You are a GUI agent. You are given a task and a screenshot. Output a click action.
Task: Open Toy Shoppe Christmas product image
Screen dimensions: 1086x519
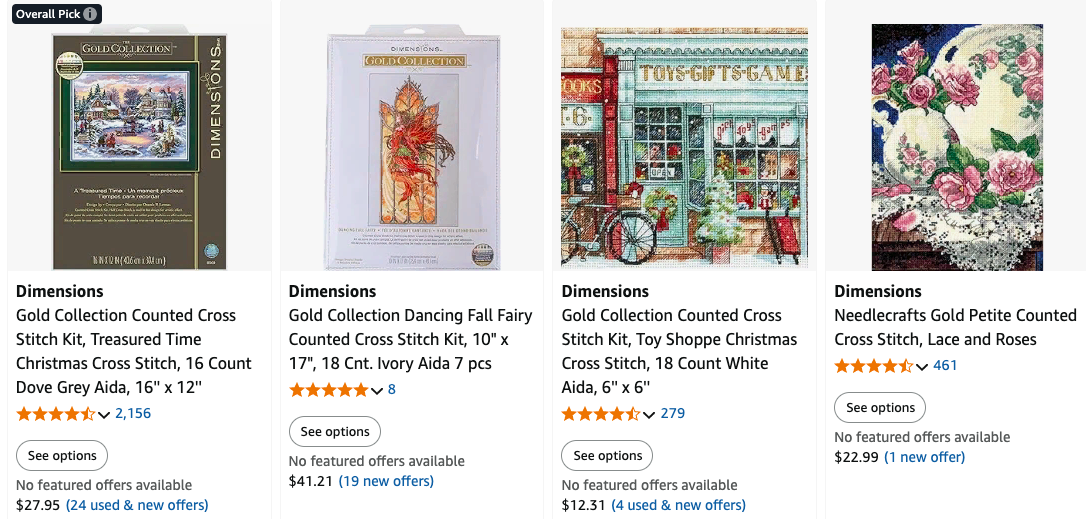point(684,148)
